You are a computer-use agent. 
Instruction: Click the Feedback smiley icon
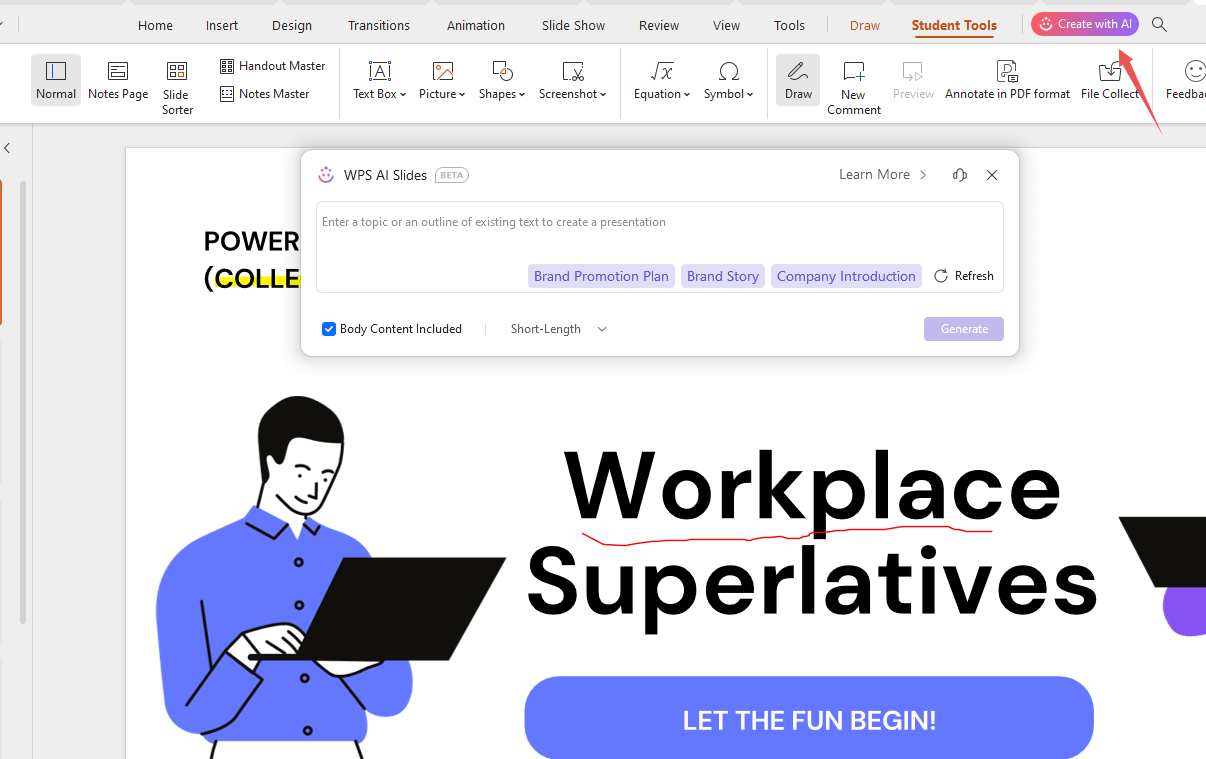(x=1194, y=71)
